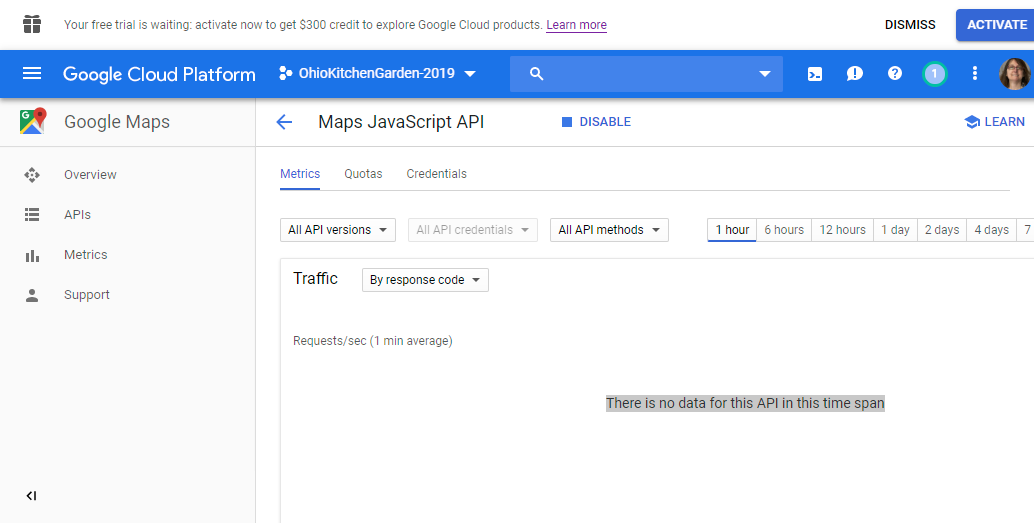Click the Google Maps logo icon
Image resolution: width=1034 pixels, height=523 pixels.
tap(32, 121)
